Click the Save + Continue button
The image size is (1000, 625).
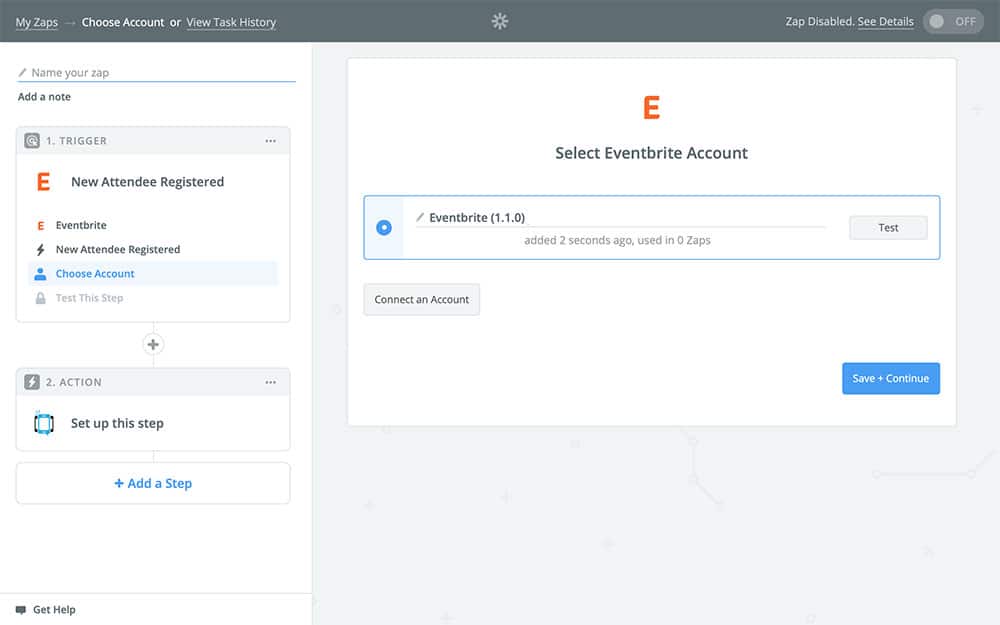(x=890, y=379)
